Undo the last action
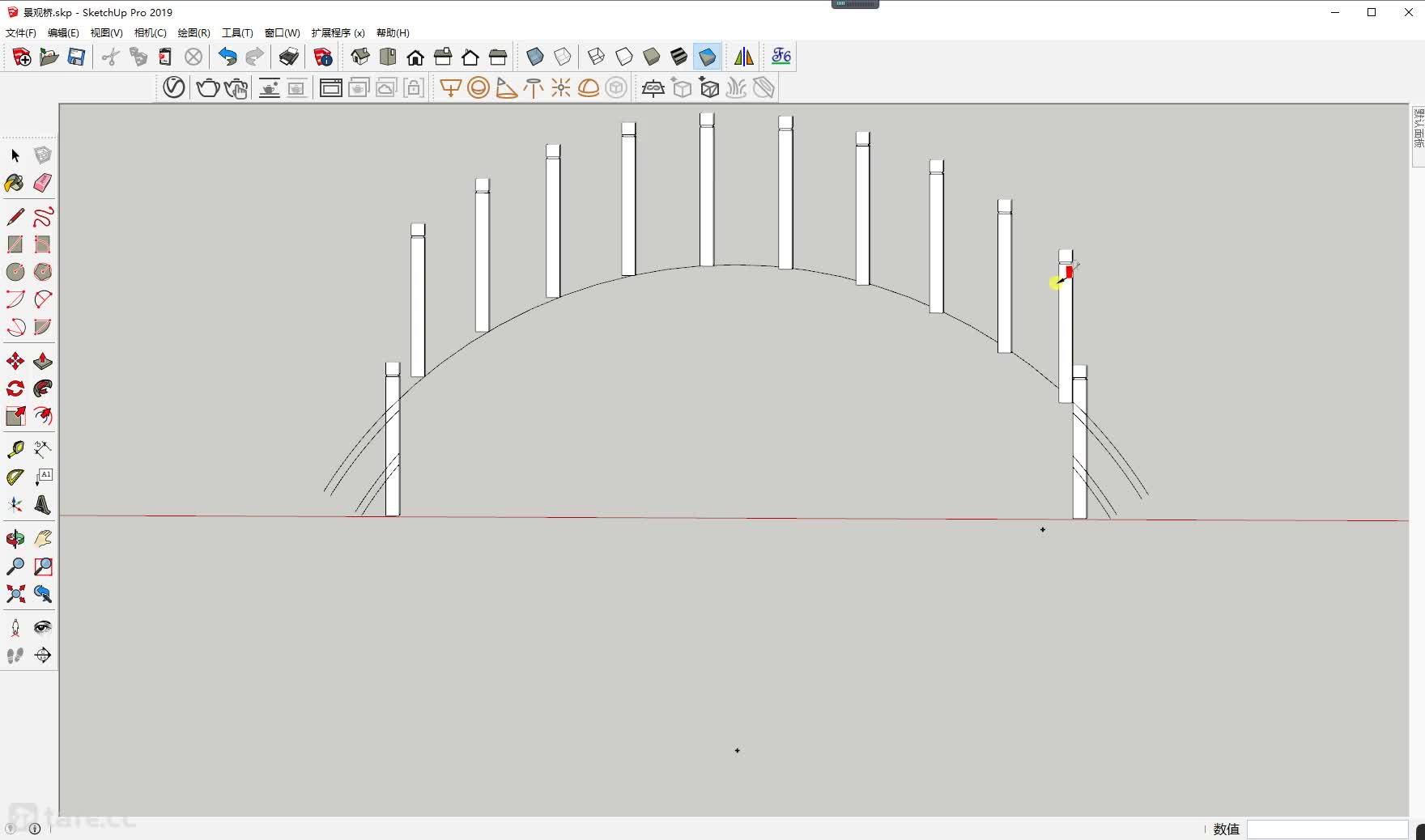This screenshot has height=840, width=1425. click(228, 57)
